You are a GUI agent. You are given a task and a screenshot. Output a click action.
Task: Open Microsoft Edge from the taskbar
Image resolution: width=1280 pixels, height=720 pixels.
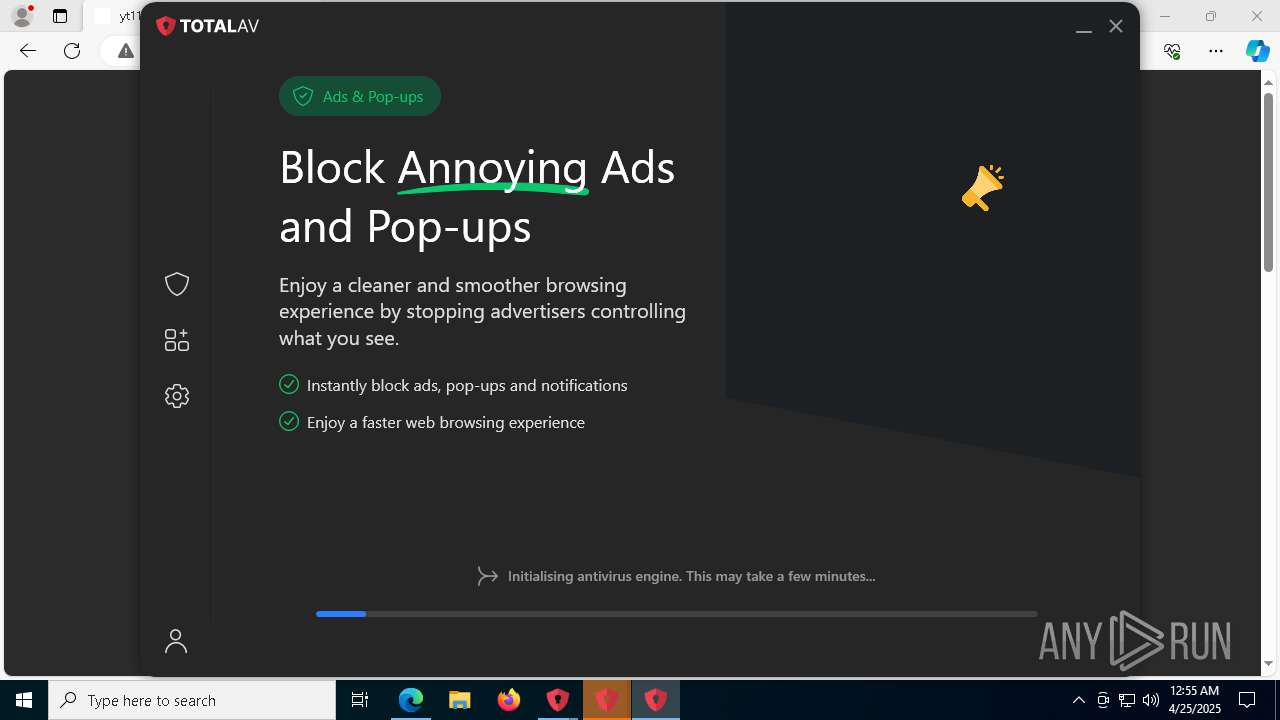411,700
